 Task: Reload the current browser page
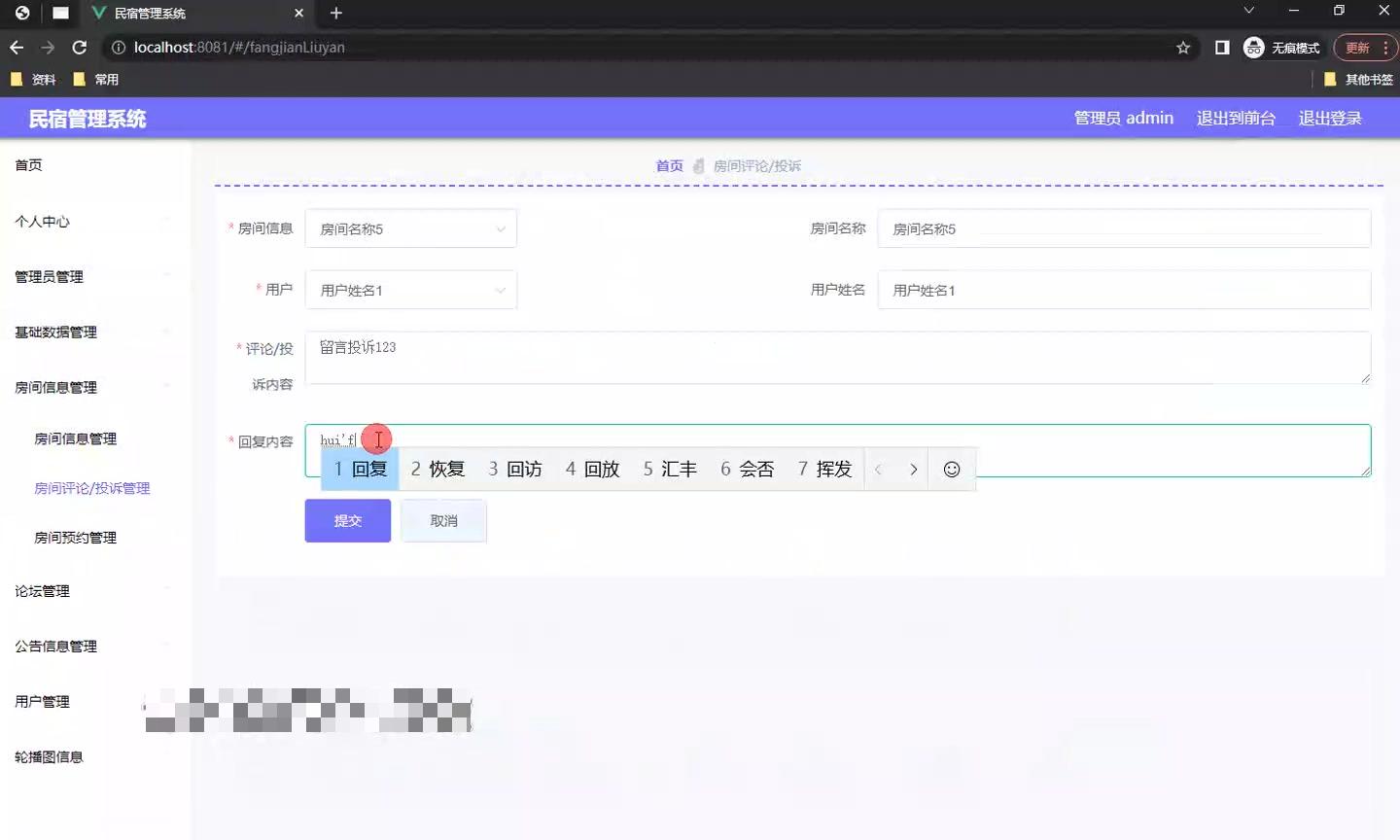click(x=80, y=47)
